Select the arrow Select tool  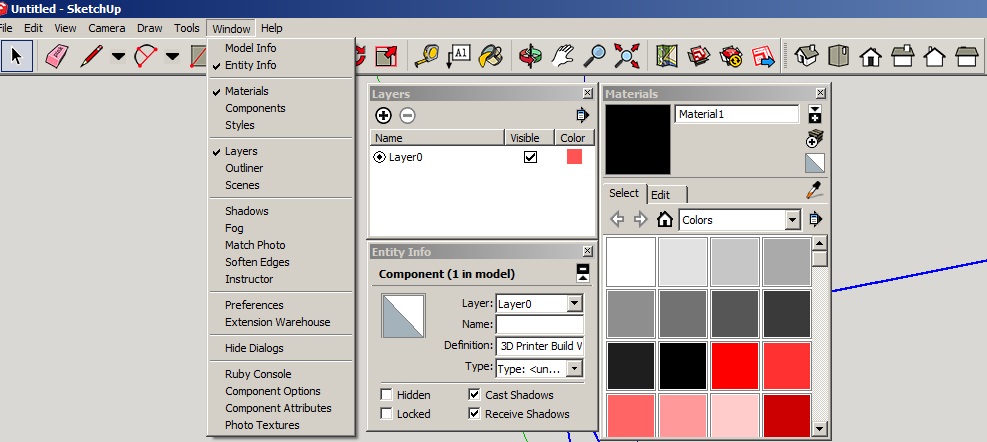[17, 56]
